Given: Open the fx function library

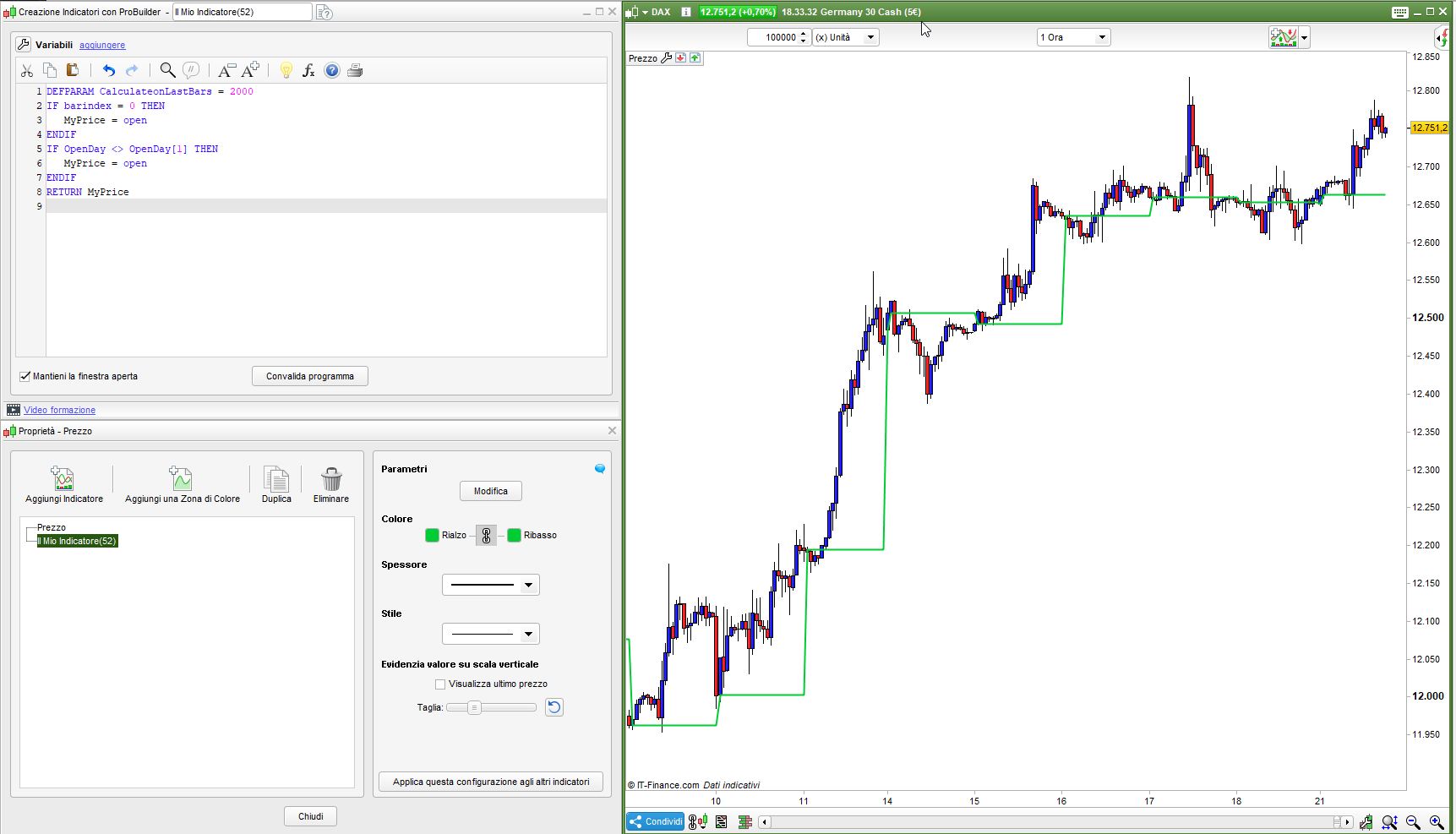Looking at the screenshot, I should coord(308,71).
